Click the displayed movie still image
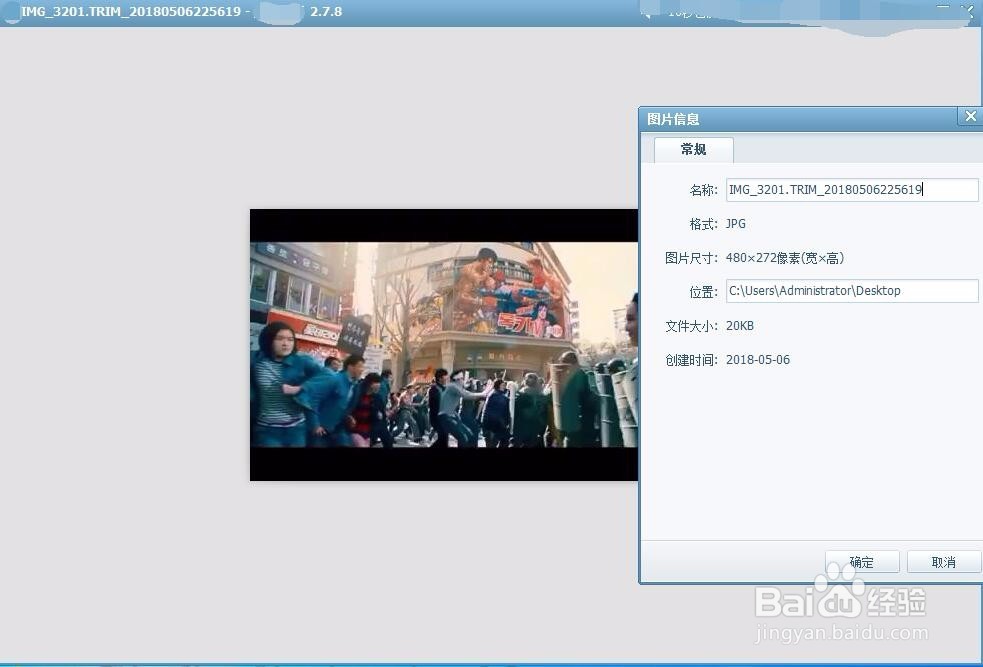Screen dimensions: 983x667 [x=444, y=345]
